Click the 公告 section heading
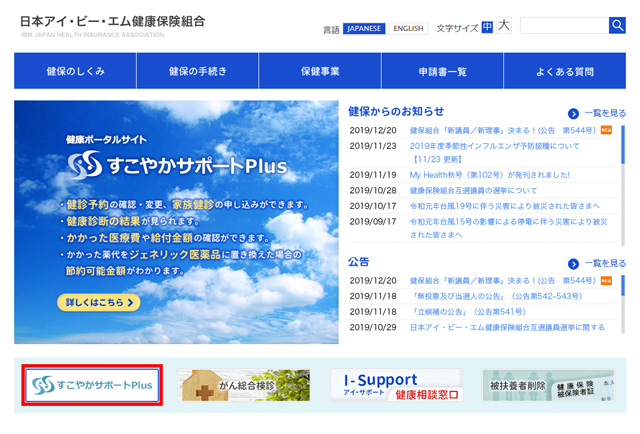This screenshot has width=640, height=434. coord(358,262)
